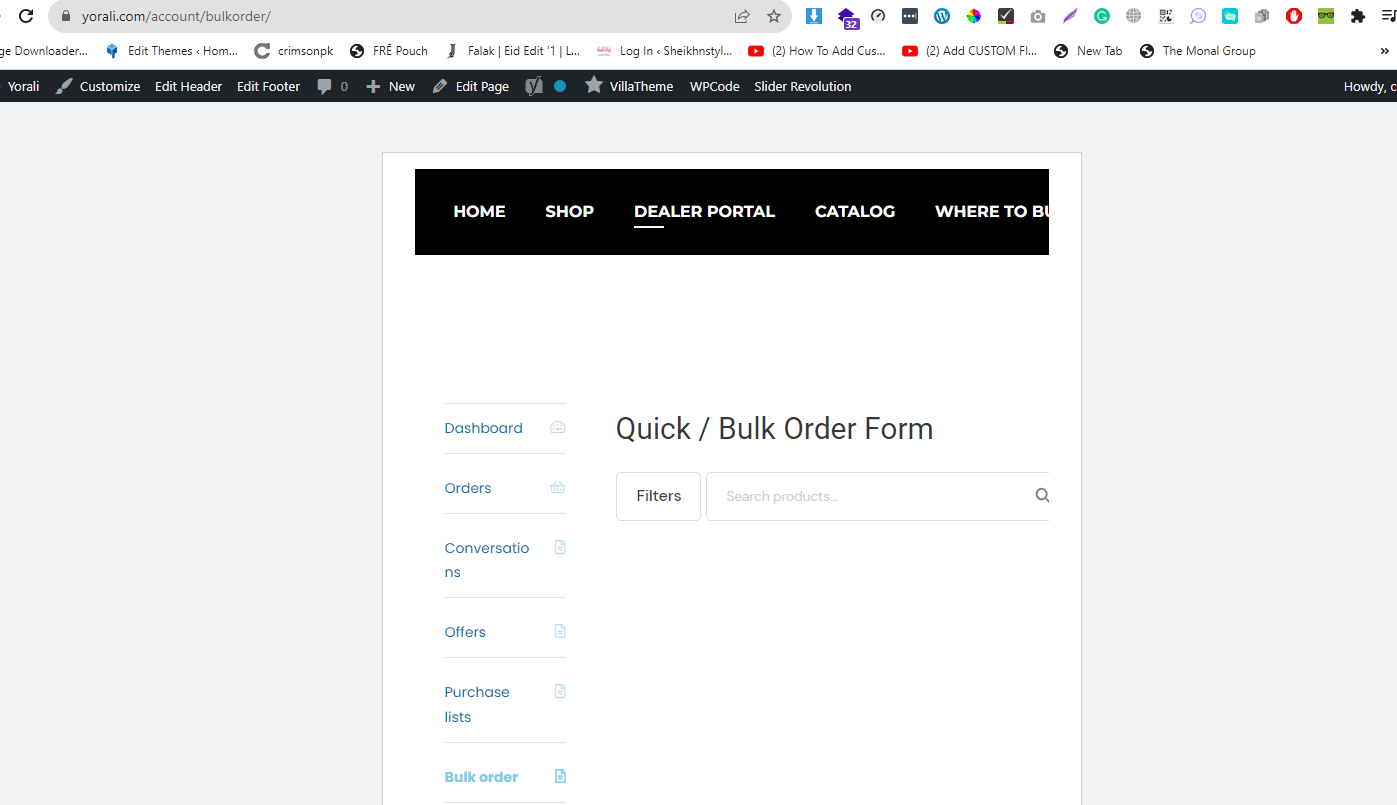Open the Orders account link
Viewport: 1397px width, 805px height.
[468, 488]
